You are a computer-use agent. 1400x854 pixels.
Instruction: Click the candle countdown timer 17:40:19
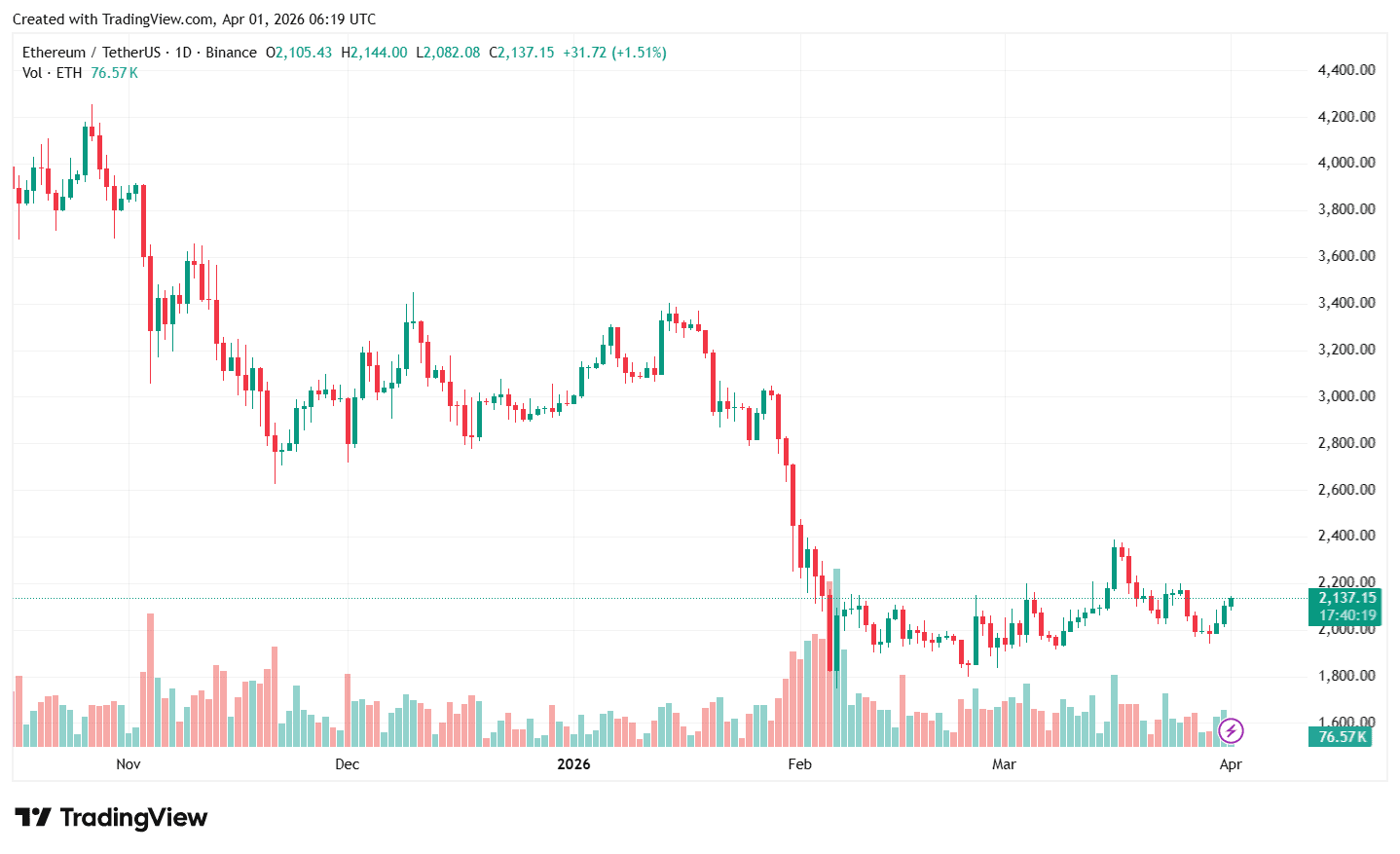click(x=1347, y=615)
